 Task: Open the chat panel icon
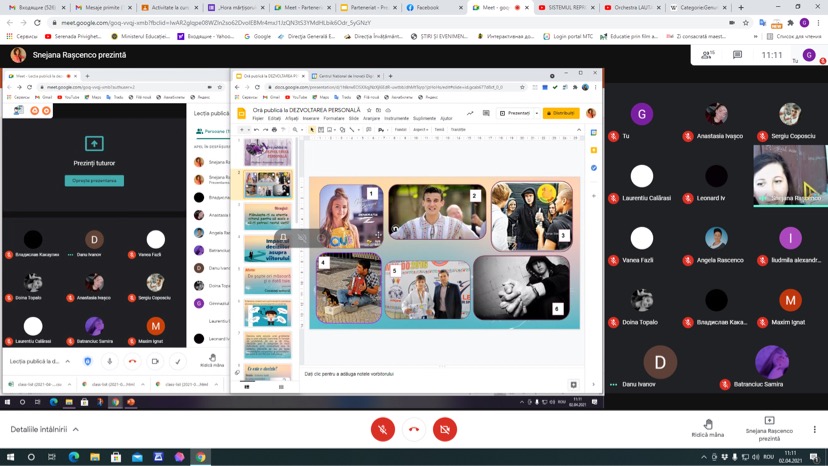coord(737,55)
